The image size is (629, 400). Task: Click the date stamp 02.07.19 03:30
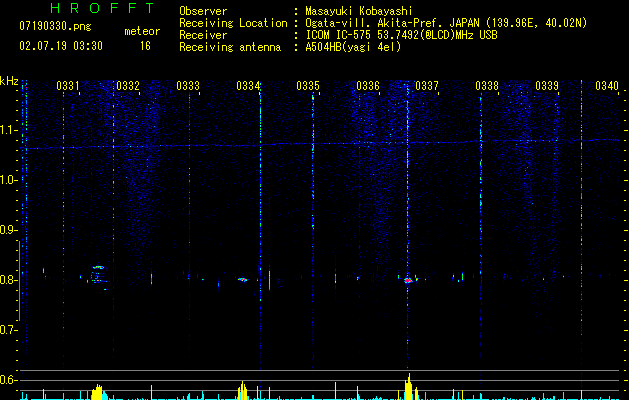61,46
